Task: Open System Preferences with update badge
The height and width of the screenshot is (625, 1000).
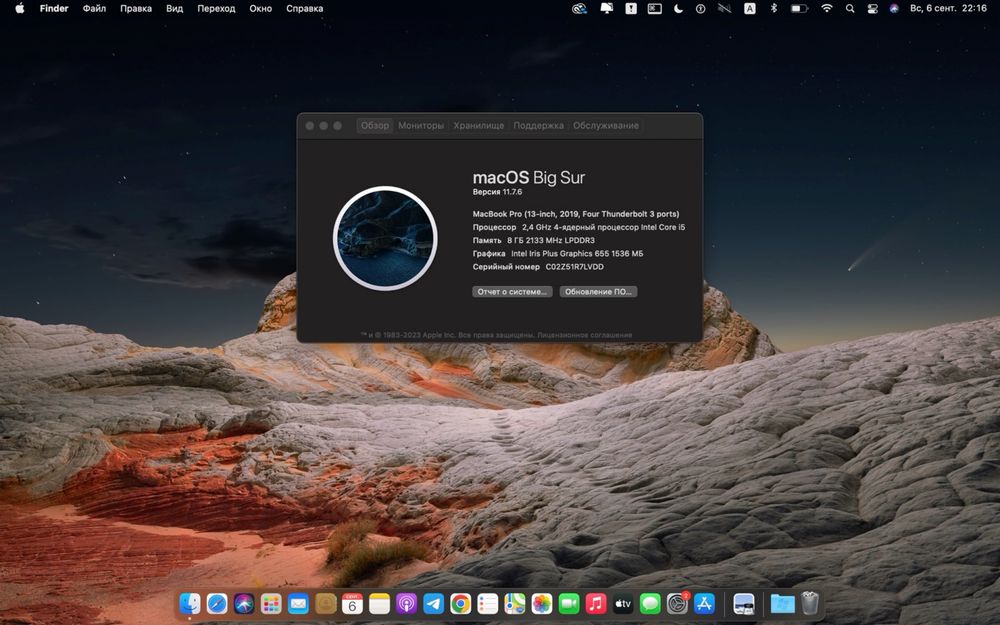Action: [677, 603]
